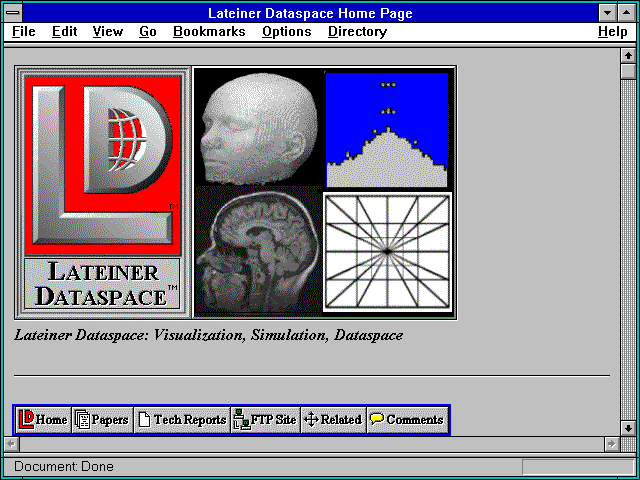
Task: Click the Comments navigation button
Action: pyautogui.click(x=407, y=420)
